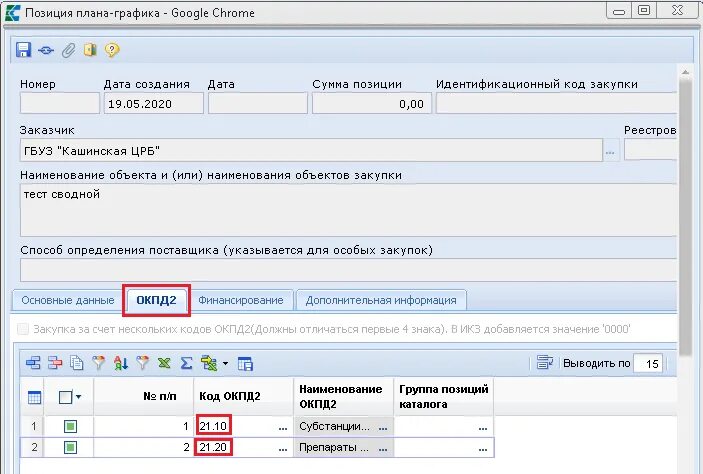Click the Код ОКПД2 column header
Image resolution: width=703 pixels, height=474 pixels.
[243, 396]
